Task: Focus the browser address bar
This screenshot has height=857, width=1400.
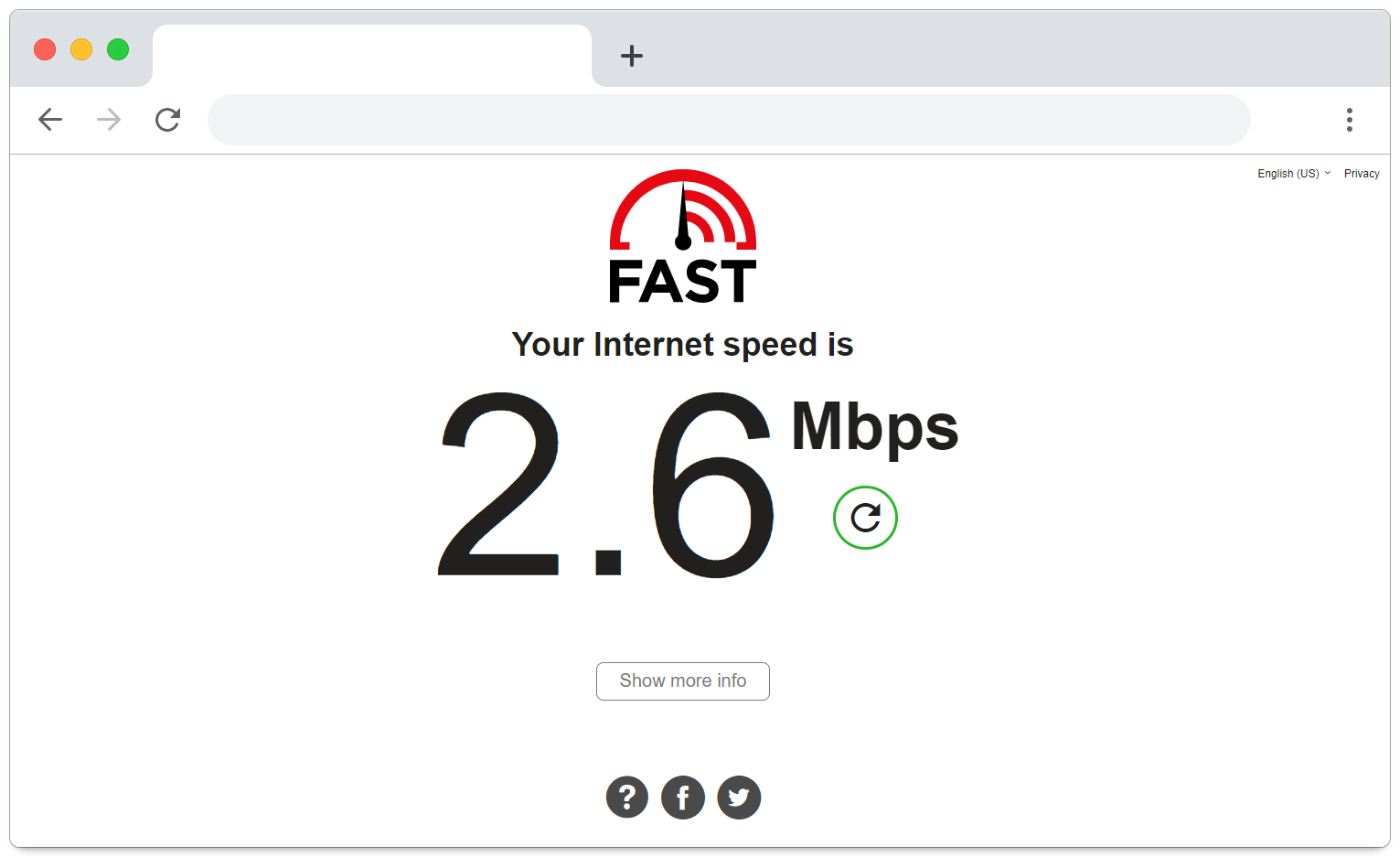Action: tap(729, 120)
